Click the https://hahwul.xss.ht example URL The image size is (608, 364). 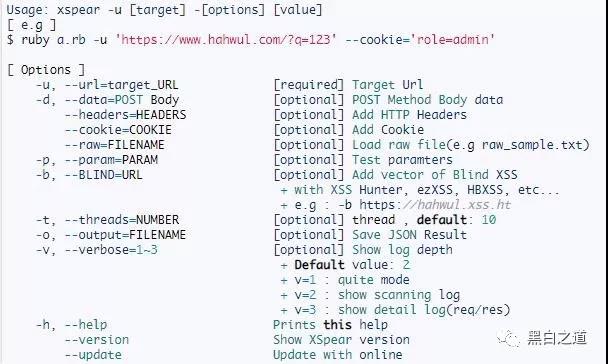(x=435, y=205)
